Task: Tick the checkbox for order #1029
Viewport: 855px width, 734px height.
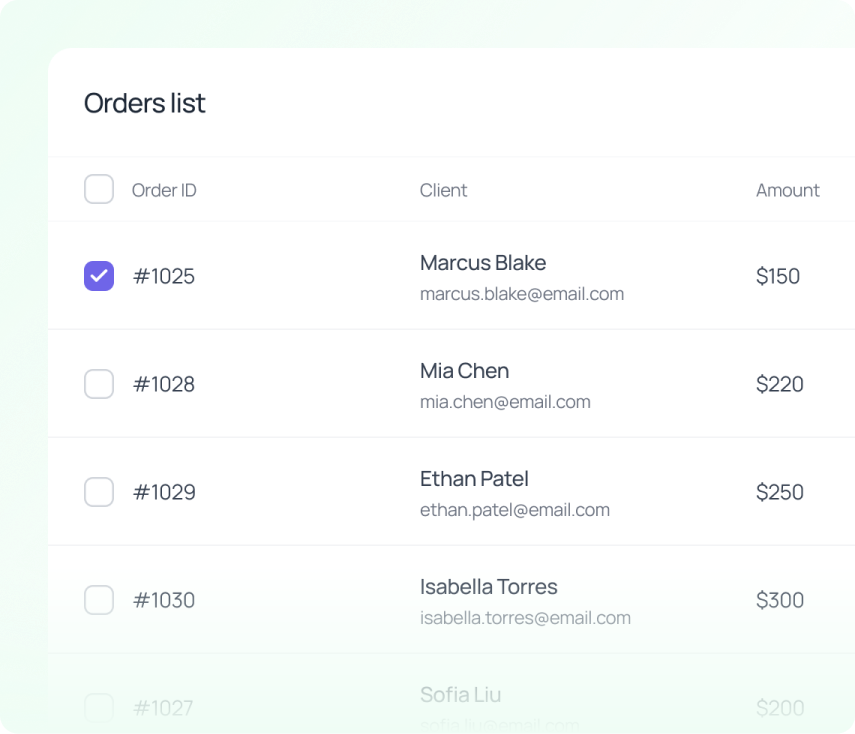Action: (x=99, y=492)
